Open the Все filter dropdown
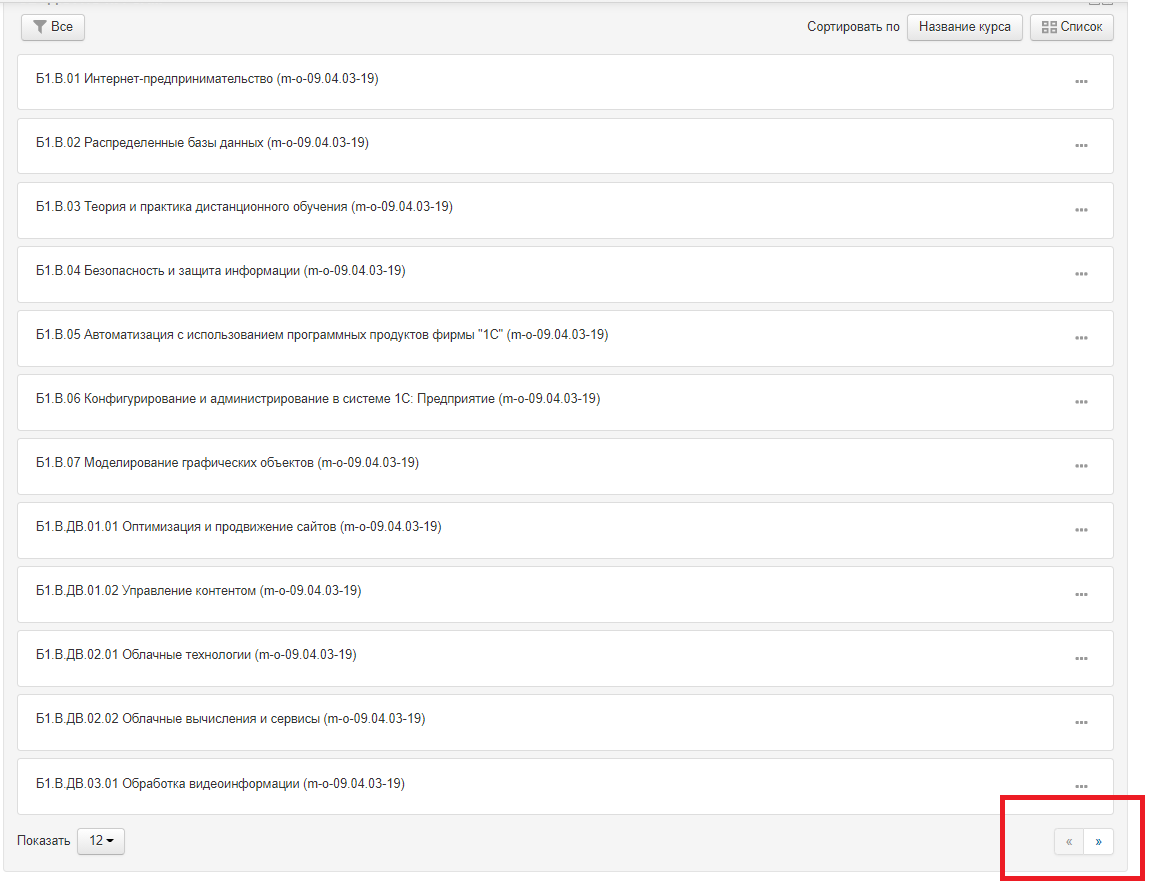This screenshot has width=1152, height=885. (x=53, y=27)
